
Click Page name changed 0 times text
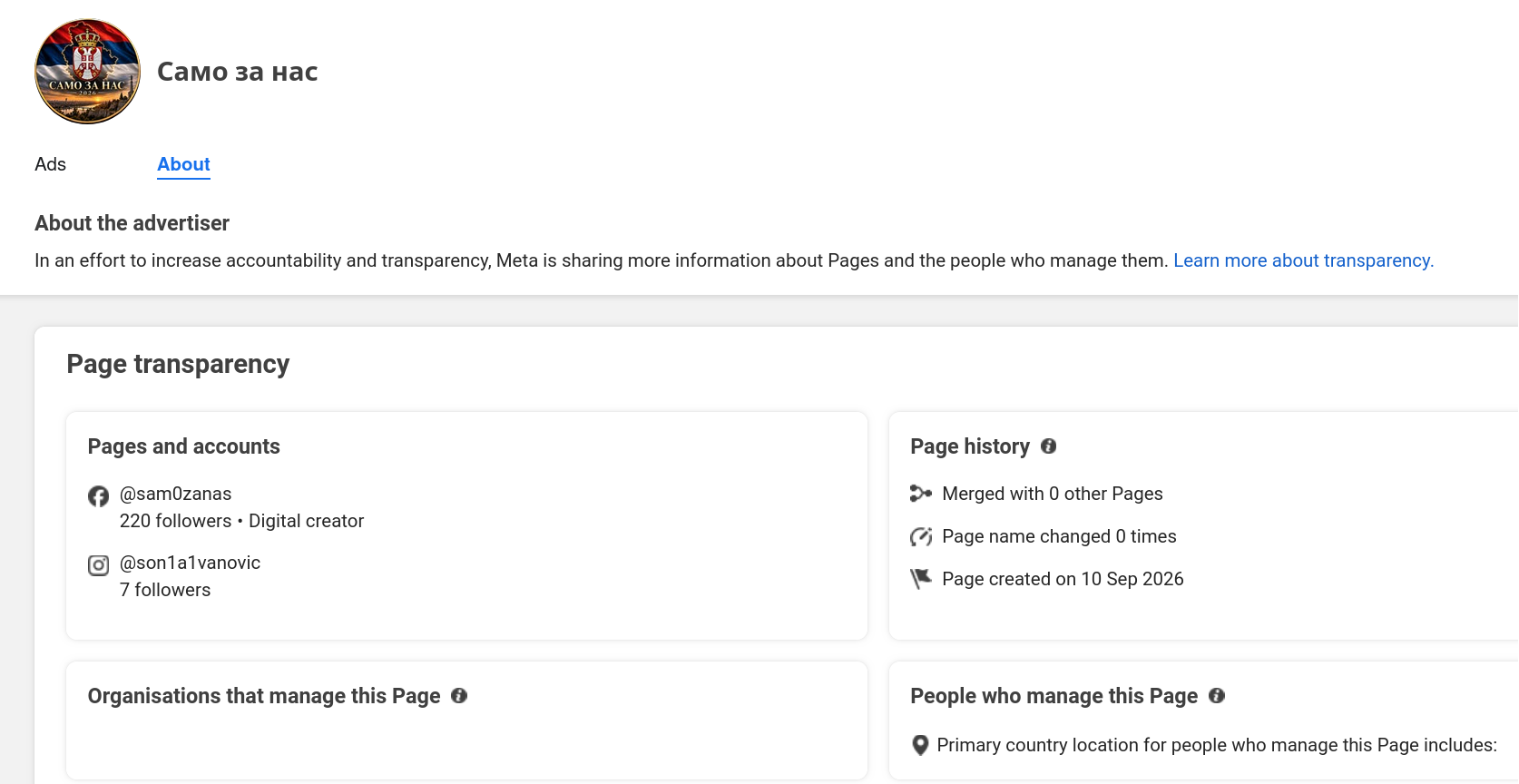(1059, 536)
